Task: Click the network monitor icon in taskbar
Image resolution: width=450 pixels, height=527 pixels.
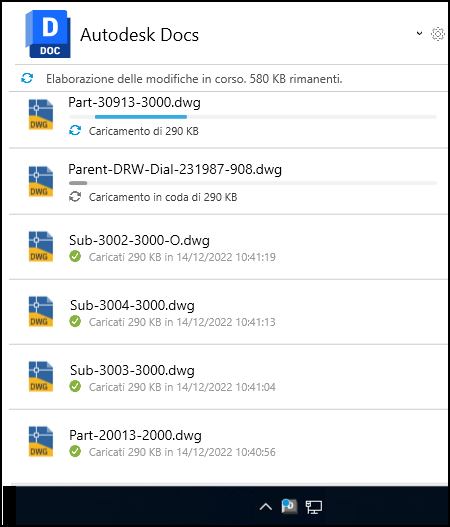Action: click(x=314, y=507)
